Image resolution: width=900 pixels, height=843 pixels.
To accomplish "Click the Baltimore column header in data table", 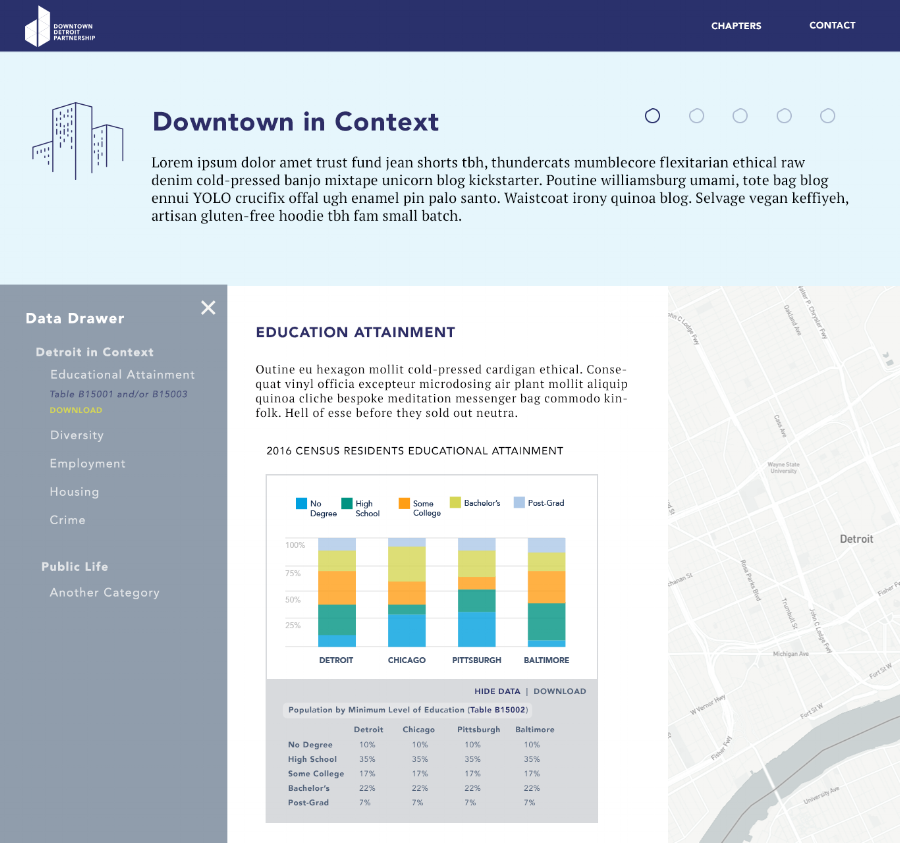I will tap(535, 729).
